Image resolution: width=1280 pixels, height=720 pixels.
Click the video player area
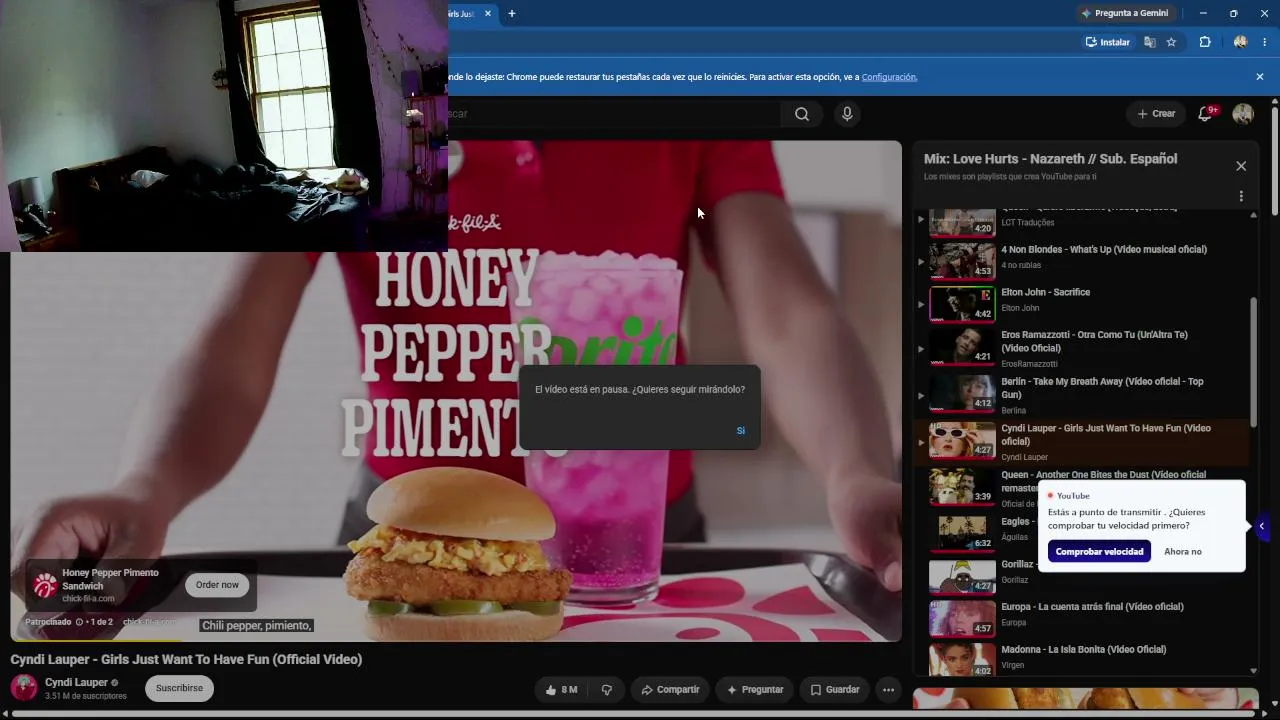456,390
